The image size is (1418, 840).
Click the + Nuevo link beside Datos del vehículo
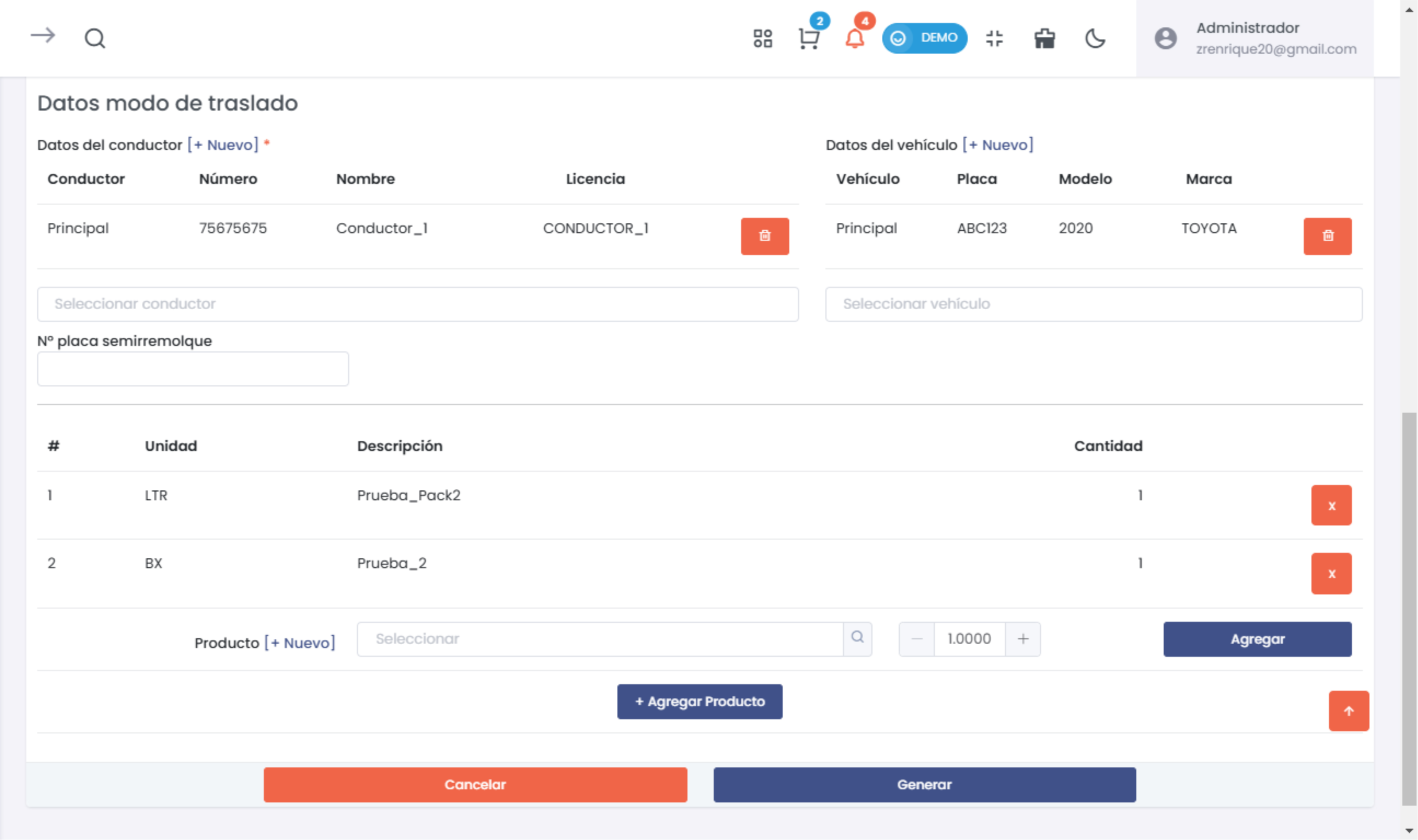click(x=997, y=145)
